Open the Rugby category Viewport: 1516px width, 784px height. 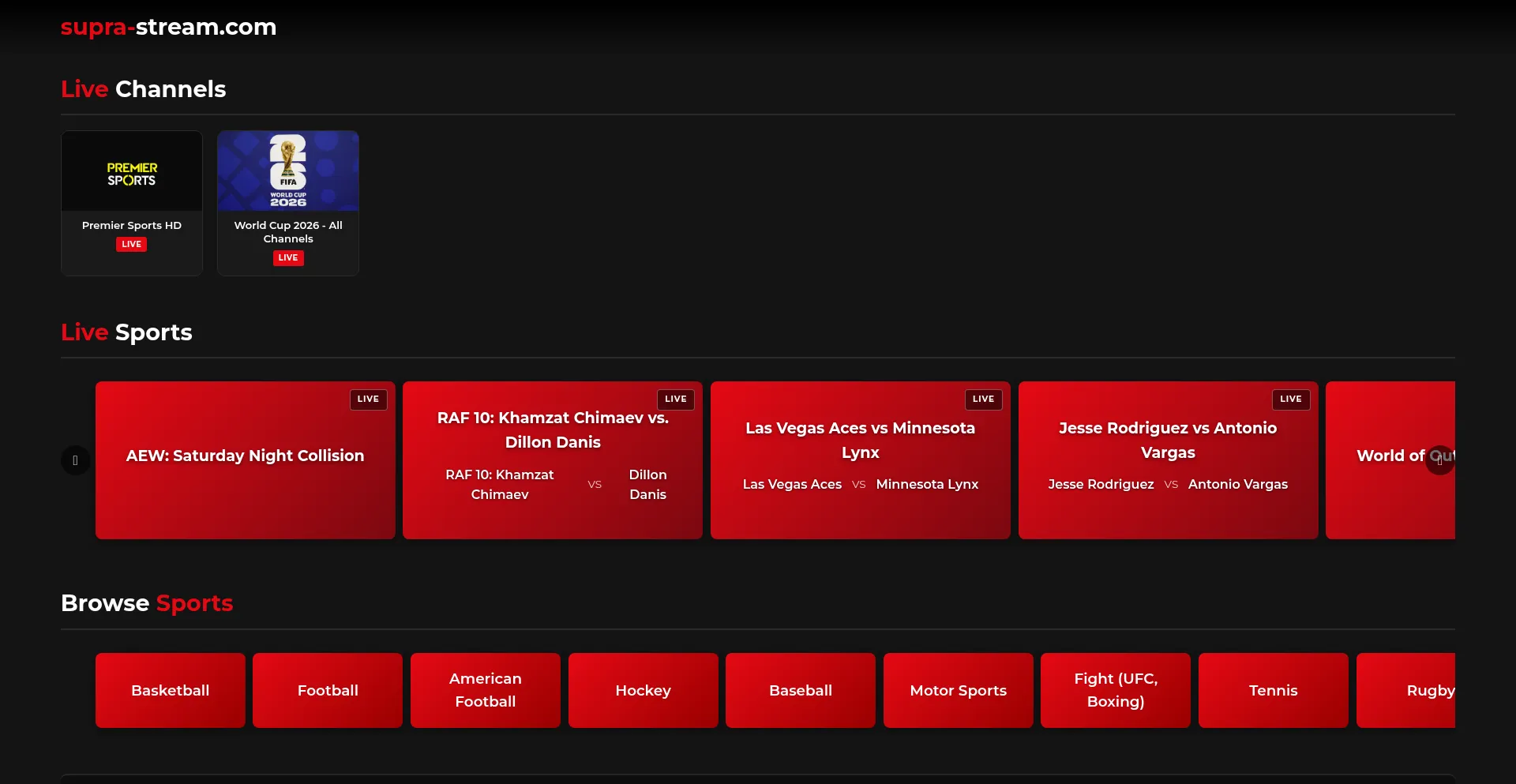pyautogui.click(x=1406, y=690)
